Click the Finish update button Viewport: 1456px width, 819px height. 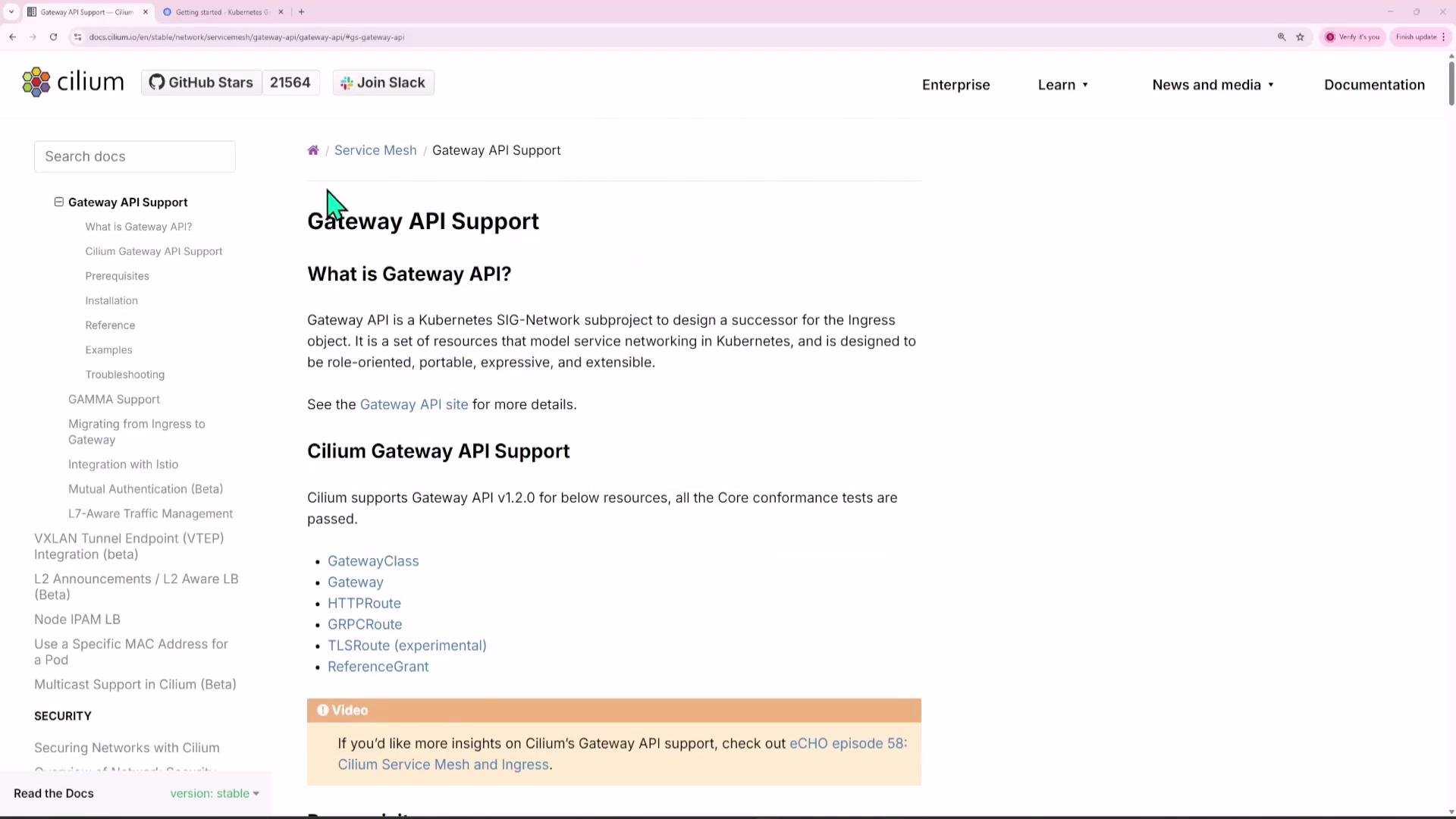(1420, 36)
